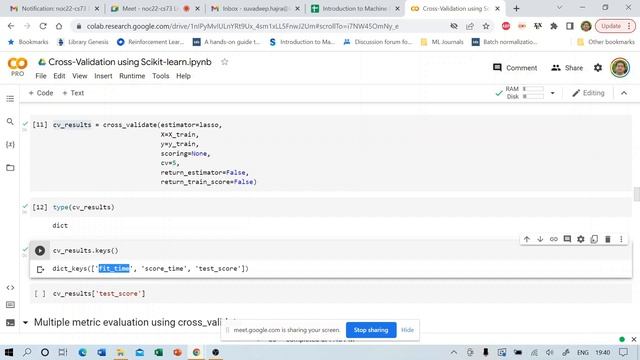Open the command palette icon in sidebar
Viewport: 640px width, 360px height.
click(x=10, y=305)
